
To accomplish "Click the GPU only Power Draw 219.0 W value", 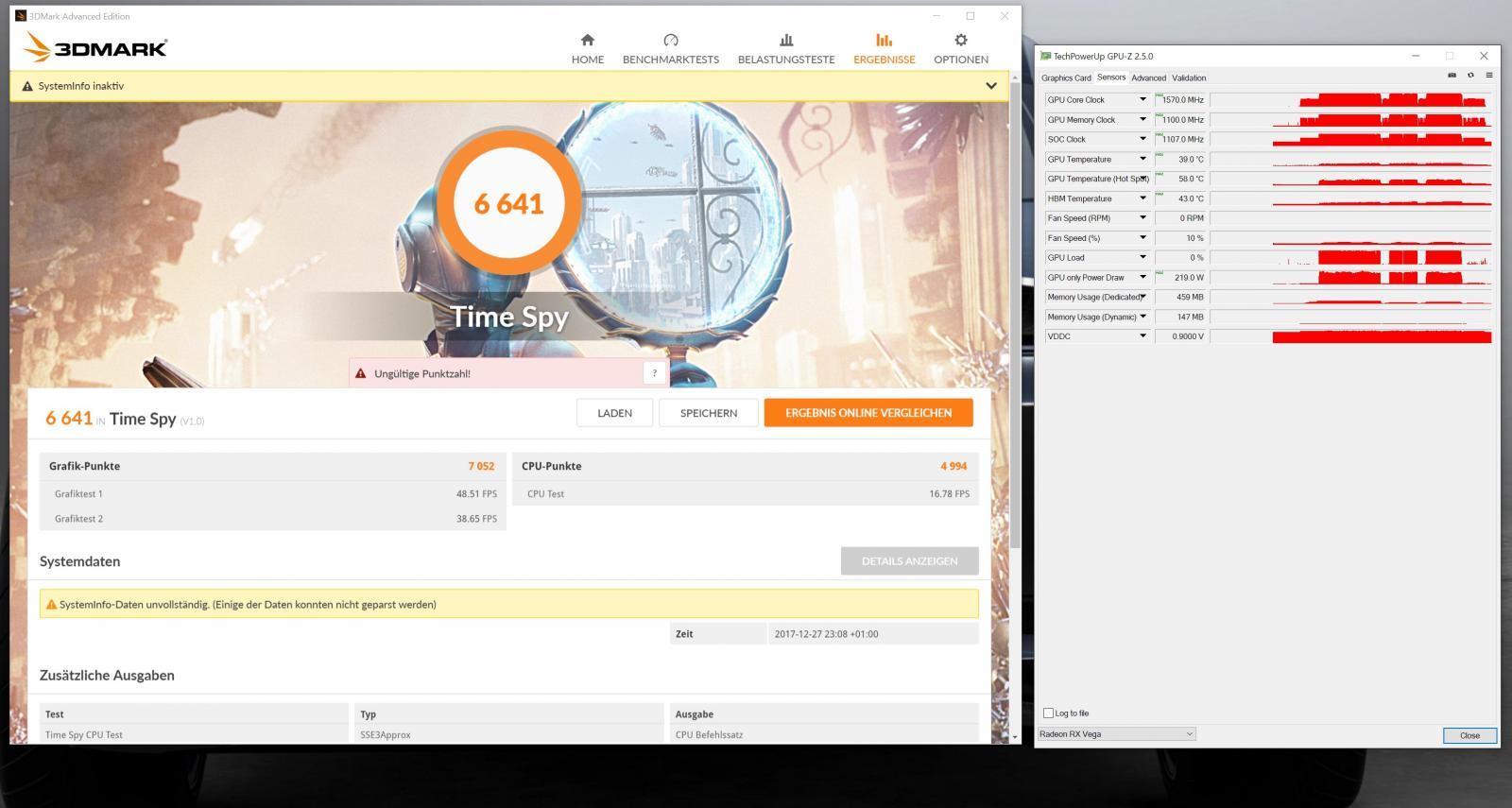I will pyautogui.click(x=1180, y=278).
